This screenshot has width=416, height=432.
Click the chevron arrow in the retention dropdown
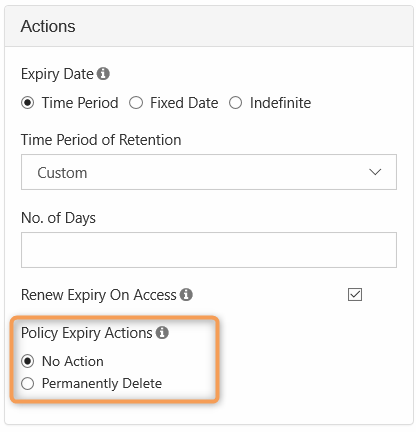(x=375, y=172)
